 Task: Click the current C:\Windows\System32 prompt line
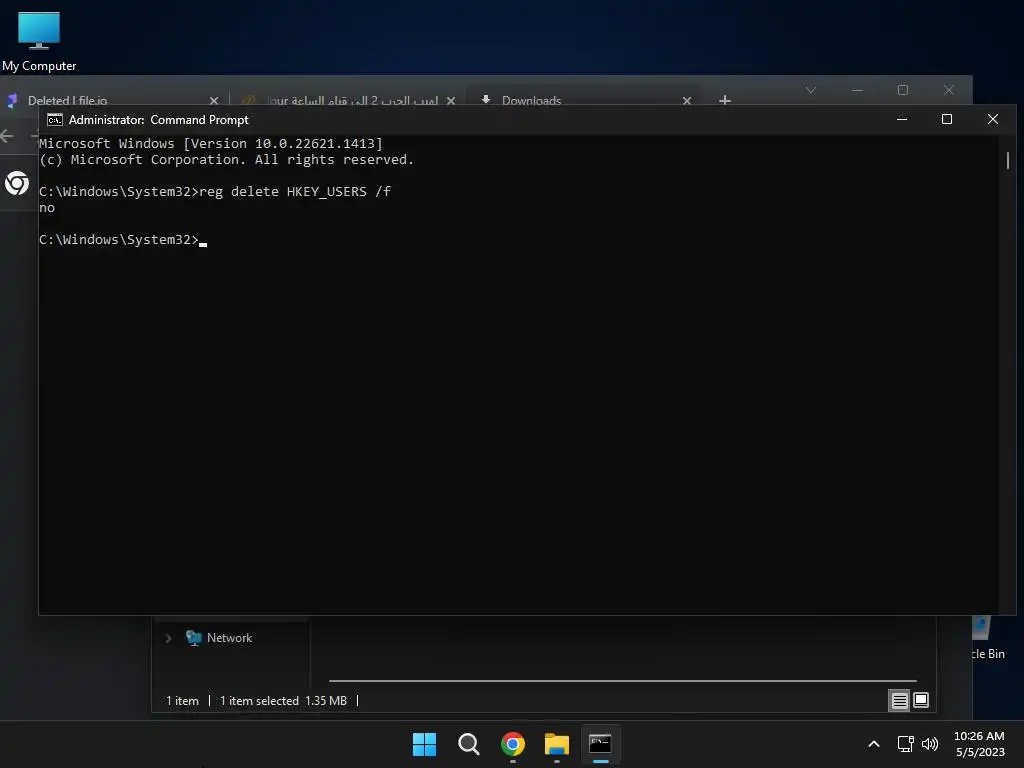click(x=123, y=240)
